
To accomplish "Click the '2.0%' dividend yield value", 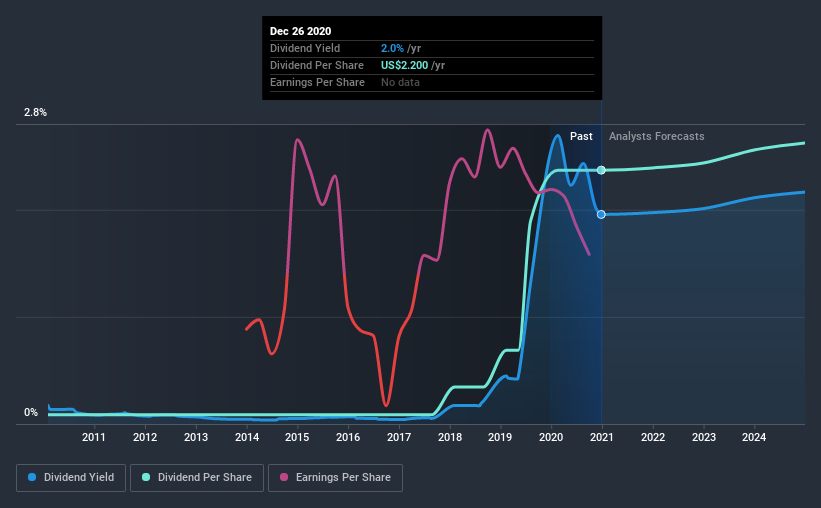I will pyautogui.click(x=392, y=48).
